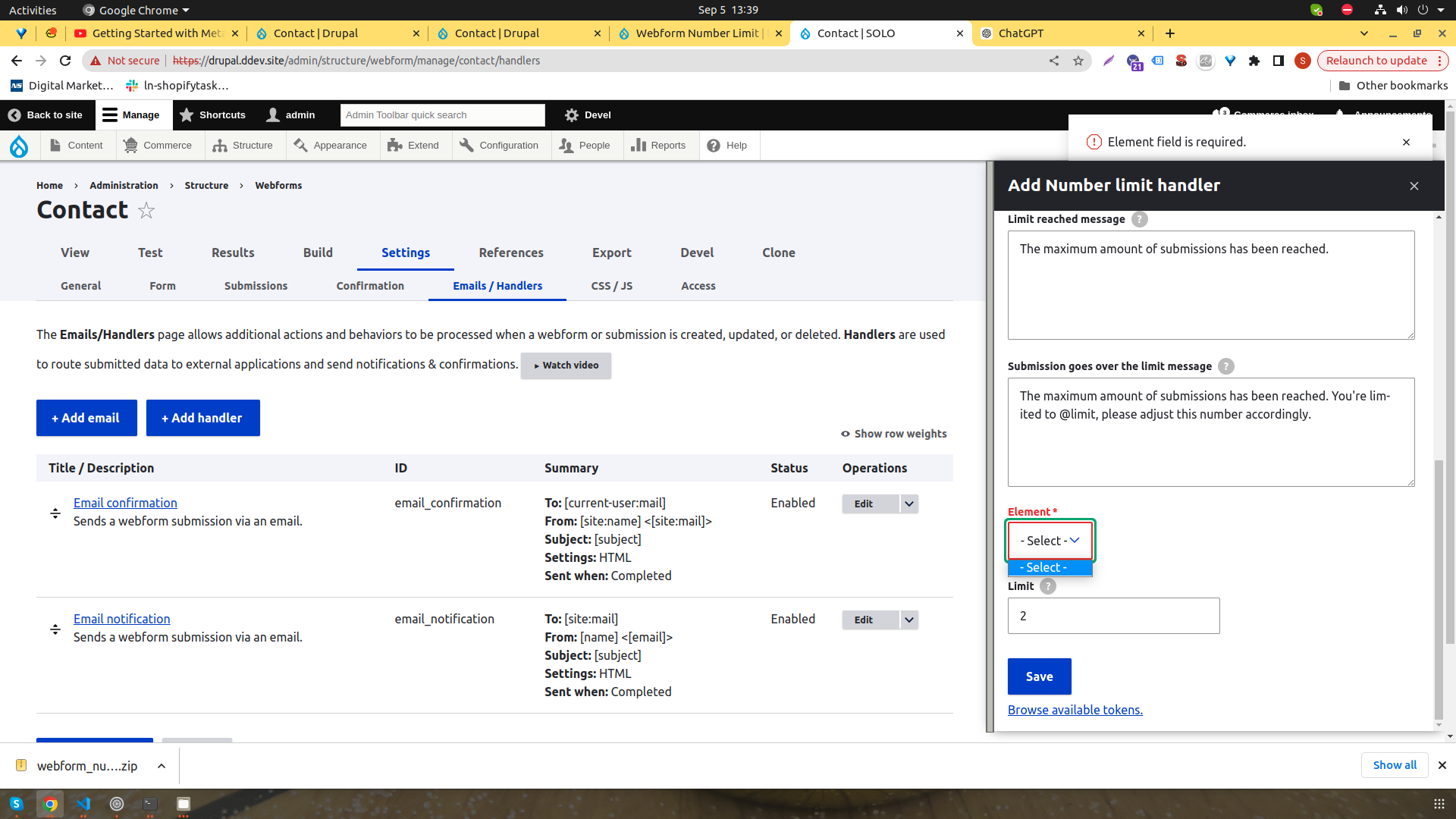
Task: Expand the webform_nu....zip download options
Action: point(161,766)
